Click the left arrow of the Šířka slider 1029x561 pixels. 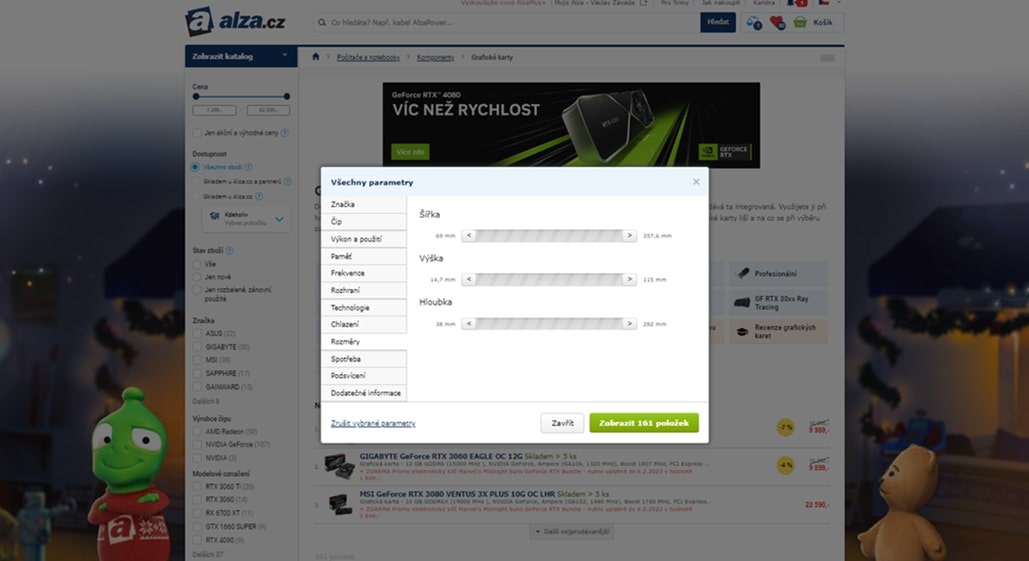pyautogui.click(x=469, y=236)
